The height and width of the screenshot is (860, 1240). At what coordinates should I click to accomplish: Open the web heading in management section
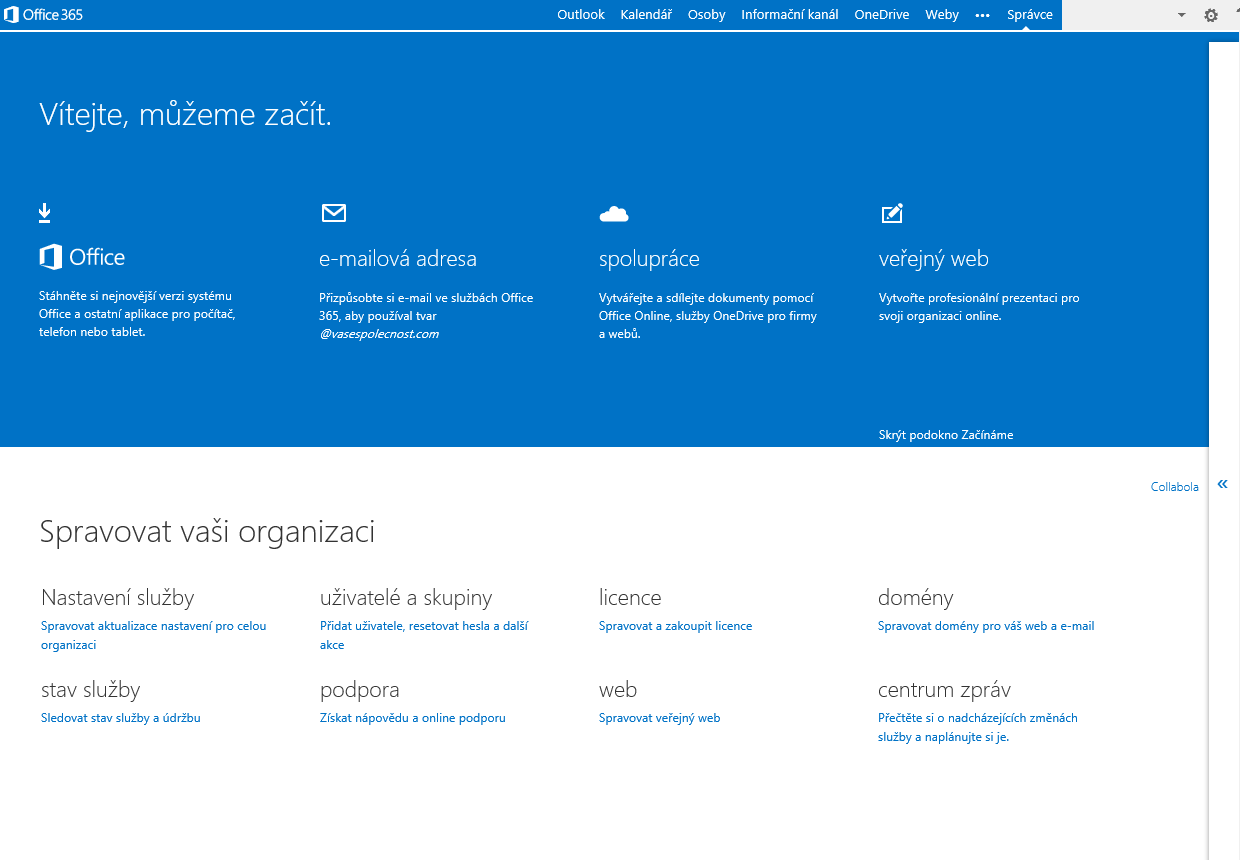[618, 690]
